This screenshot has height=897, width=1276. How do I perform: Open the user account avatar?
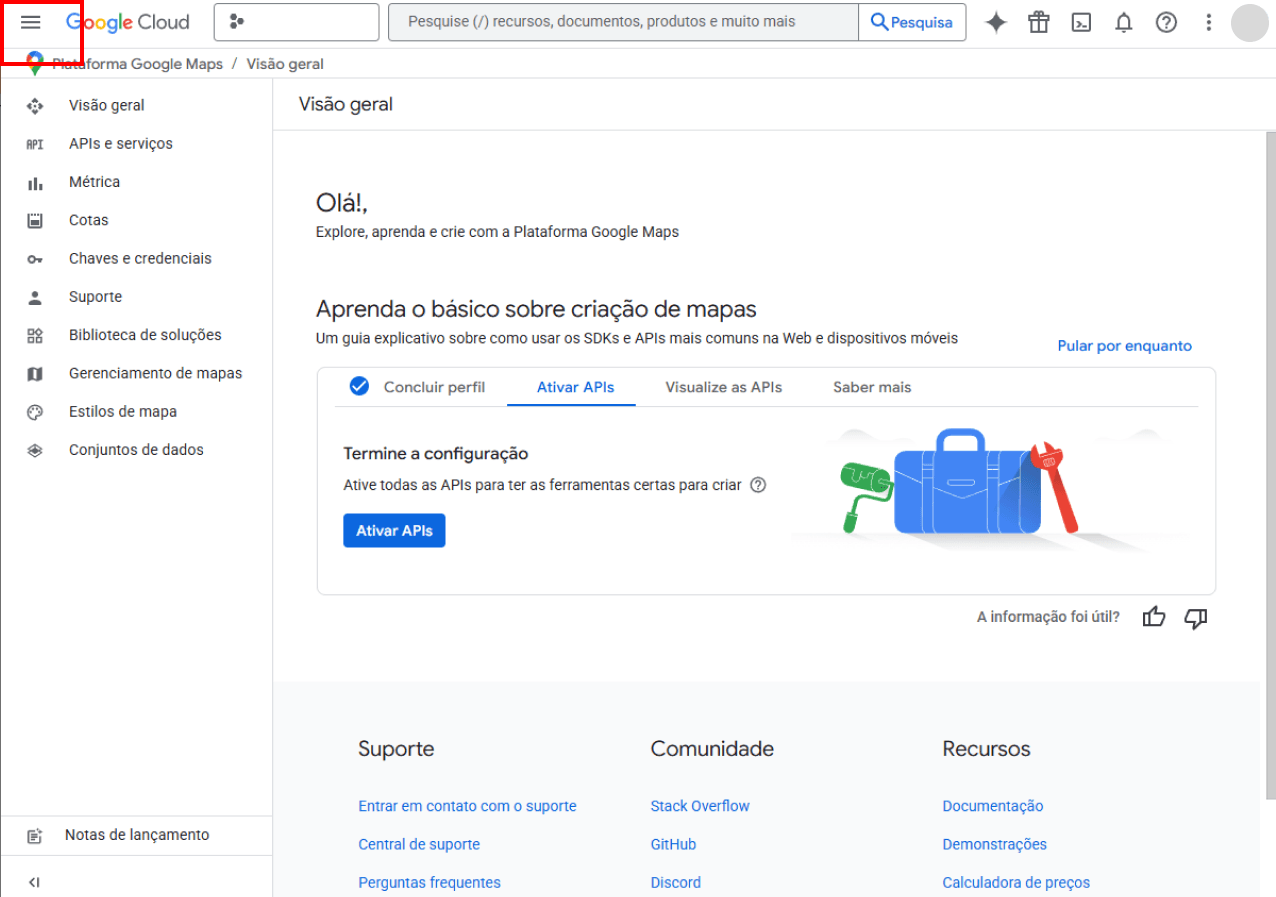tap(1249, 22)
